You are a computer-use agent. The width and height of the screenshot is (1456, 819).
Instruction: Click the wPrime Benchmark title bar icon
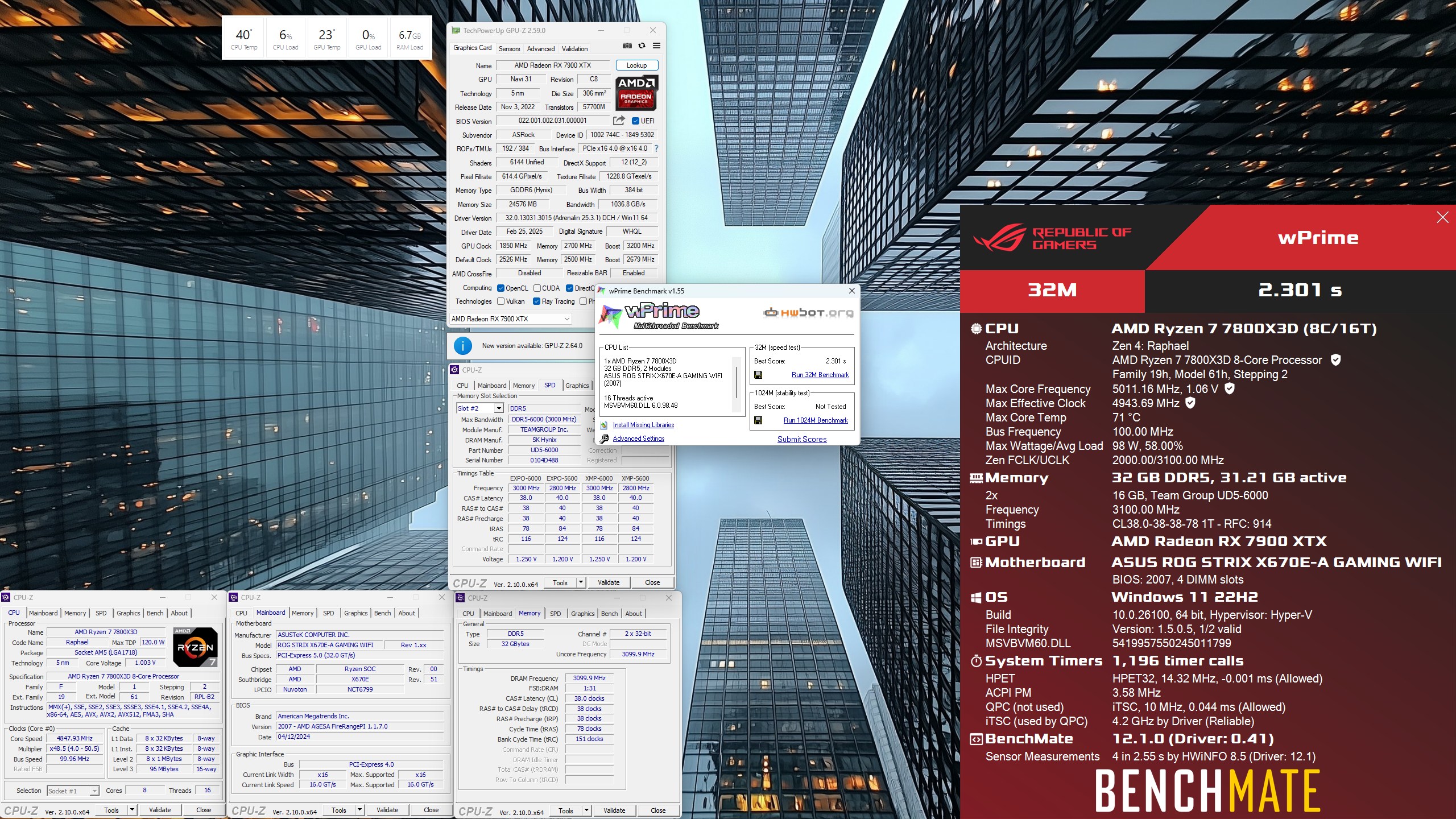(602, 291)
